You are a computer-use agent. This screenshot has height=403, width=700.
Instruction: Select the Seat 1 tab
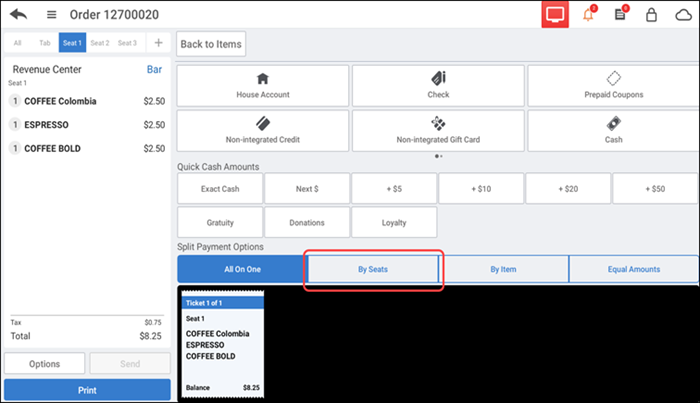tap(72, 43)
